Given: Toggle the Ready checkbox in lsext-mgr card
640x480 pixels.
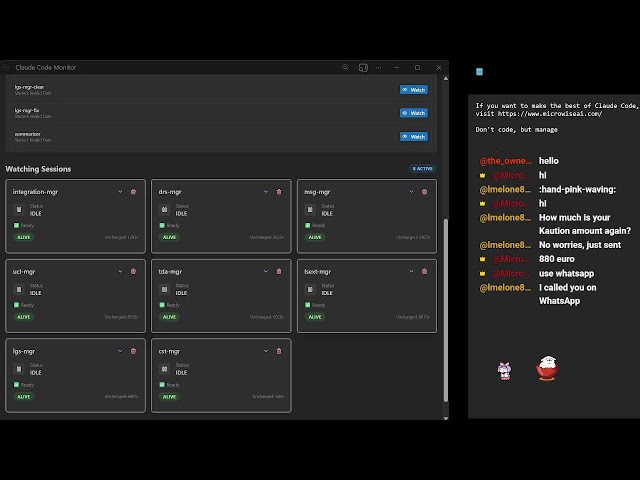Looking at the screenshot, I should 308,305.
